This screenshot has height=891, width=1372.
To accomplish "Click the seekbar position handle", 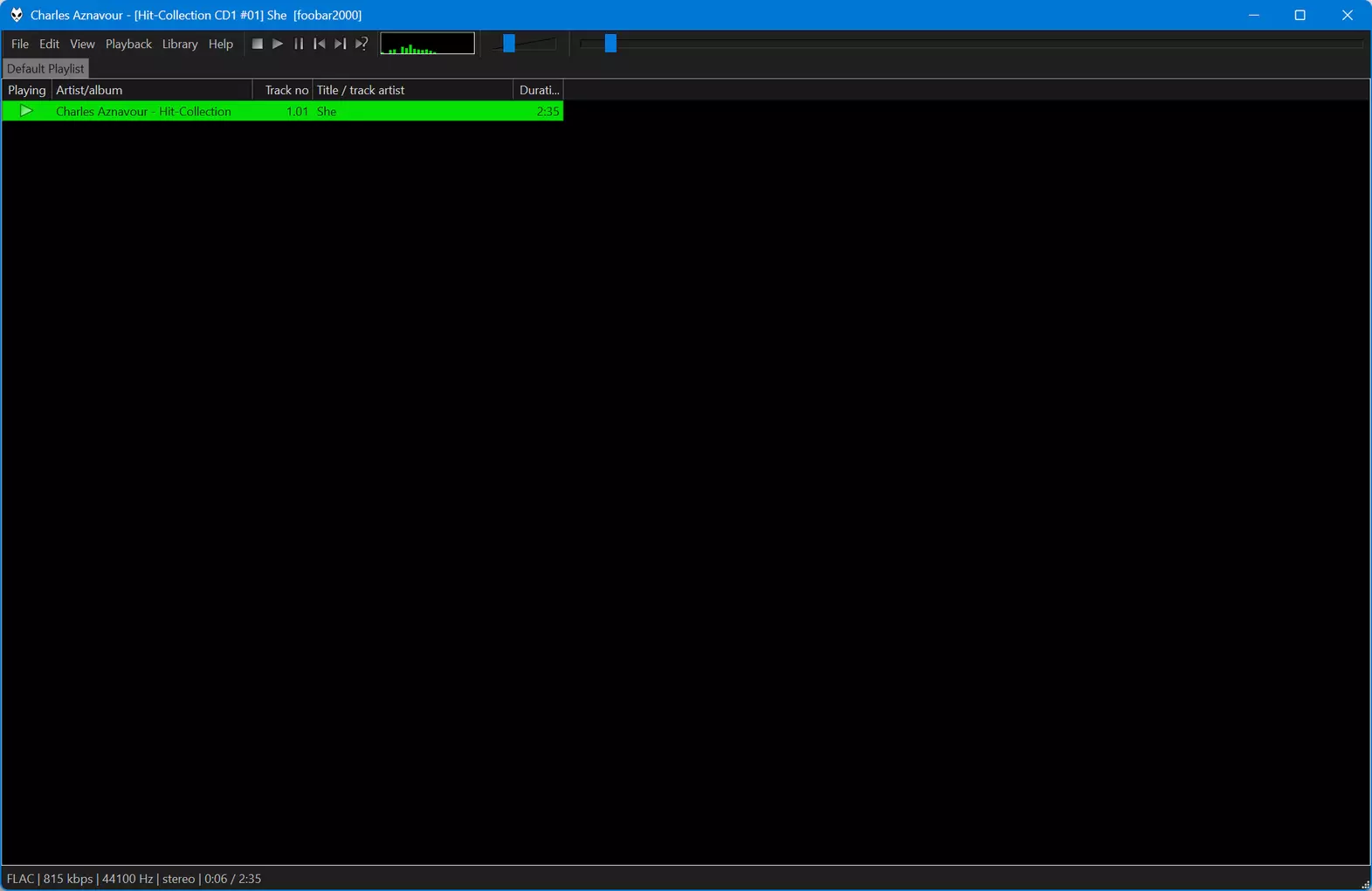I will tap(610, 43).
